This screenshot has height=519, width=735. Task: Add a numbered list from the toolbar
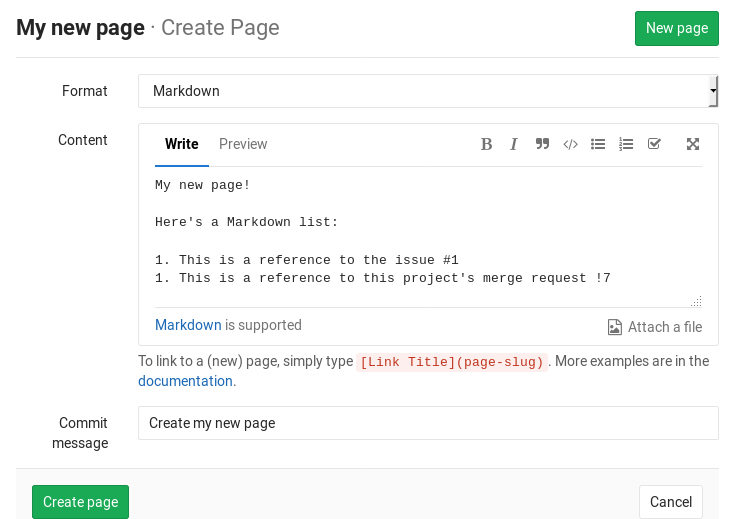pyautogui.click(x=626, y=144)
